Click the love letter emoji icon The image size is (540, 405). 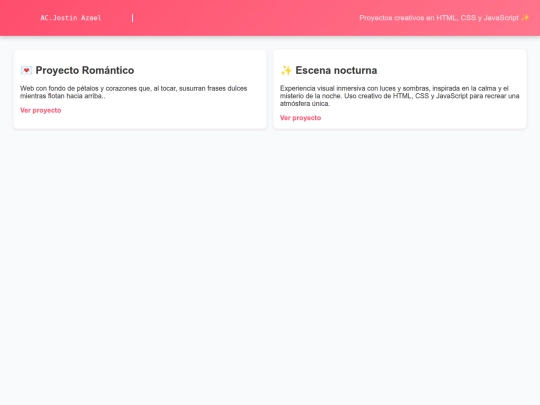pyautogui.click(x=26, y=70)
